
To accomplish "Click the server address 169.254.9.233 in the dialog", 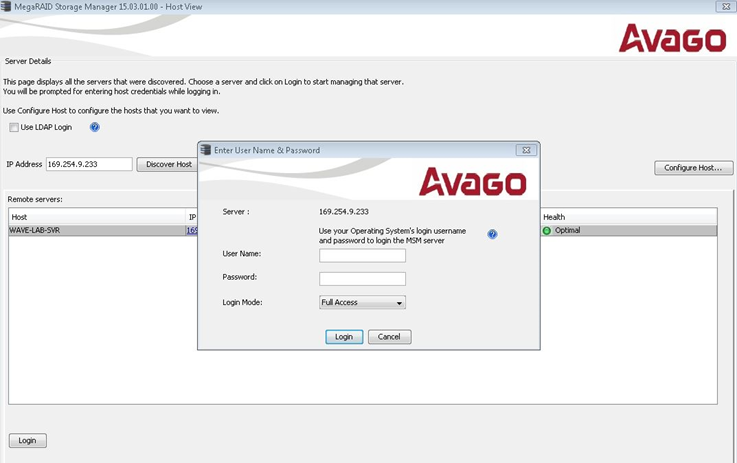I will tap(344, 212).
